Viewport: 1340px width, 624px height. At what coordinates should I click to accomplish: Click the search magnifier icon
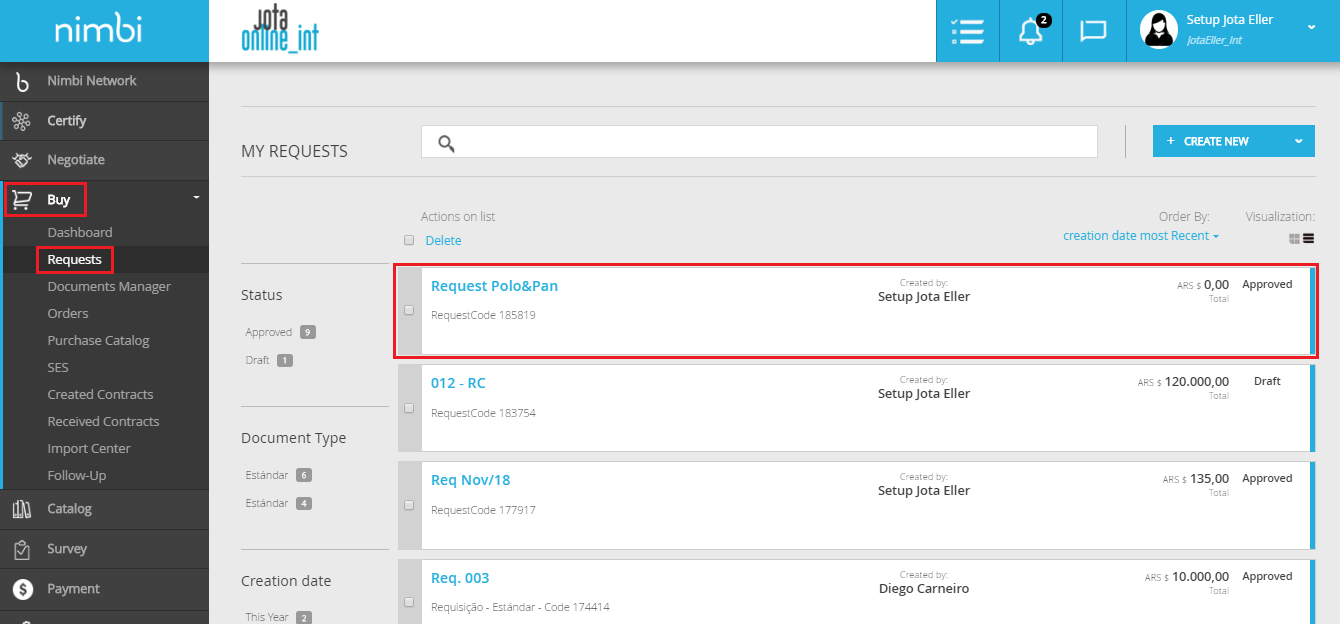tap(447, 143)
